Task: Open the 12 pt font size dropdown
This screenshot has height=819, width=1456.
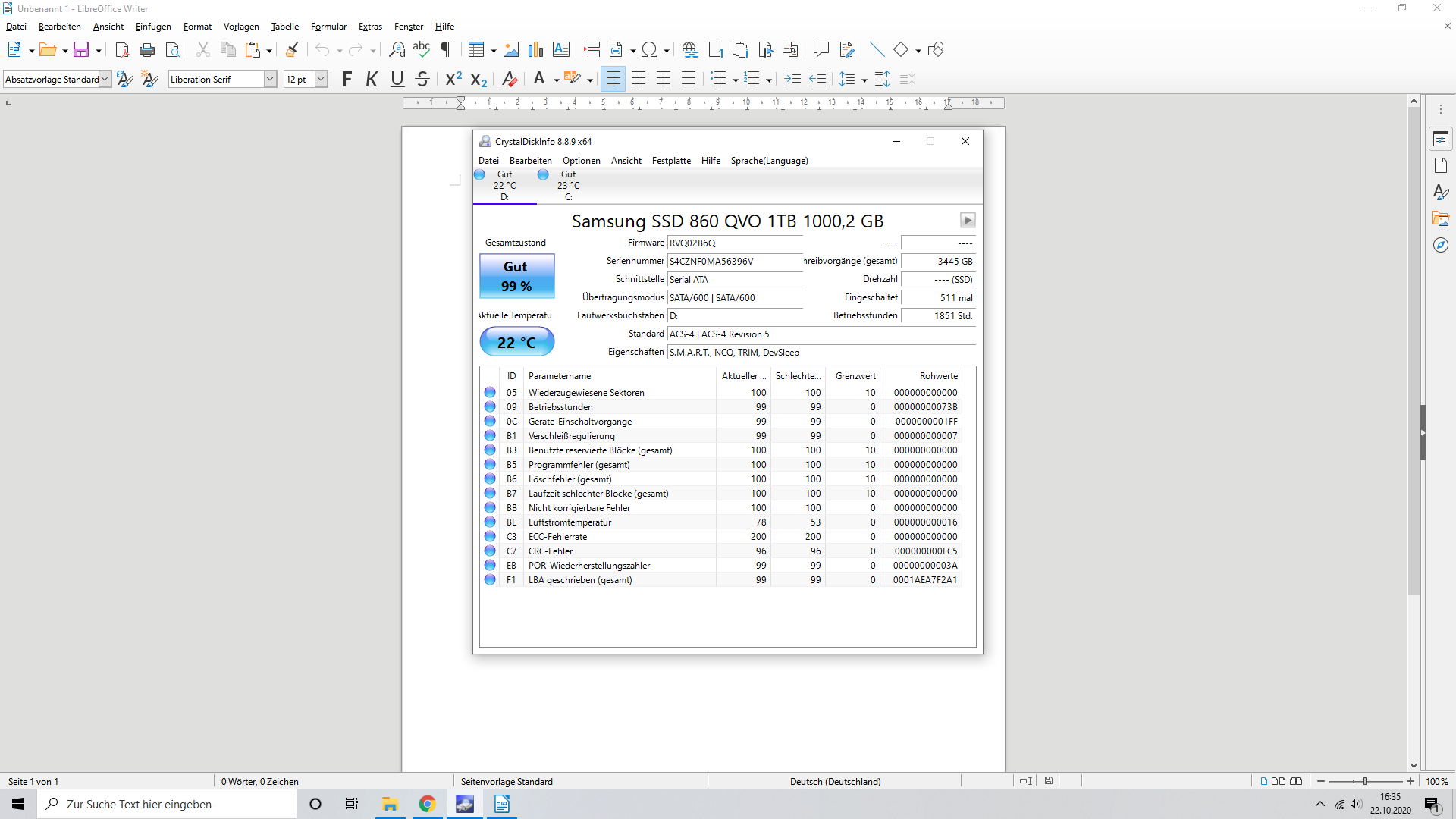Action: coord(321,79)
